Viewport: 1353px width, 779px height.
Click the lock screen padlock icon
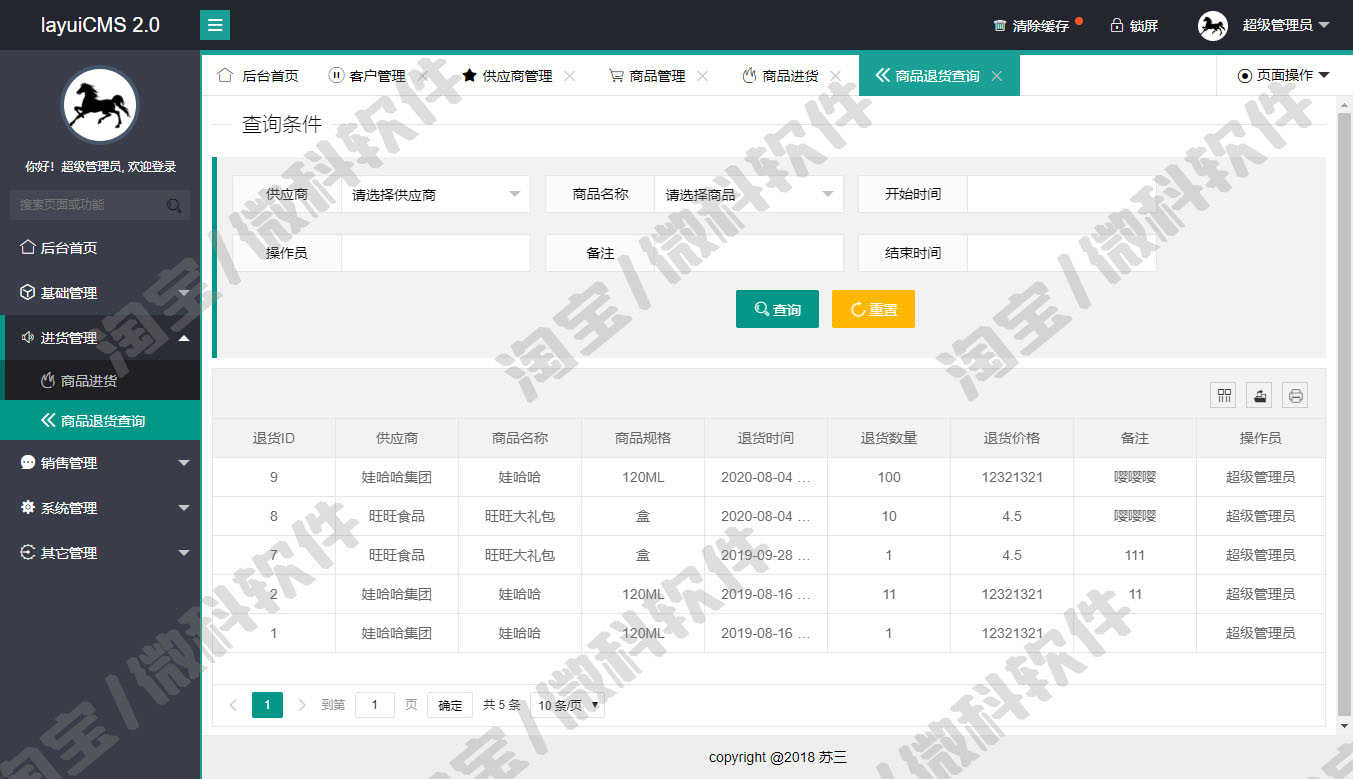[1117, 26]
